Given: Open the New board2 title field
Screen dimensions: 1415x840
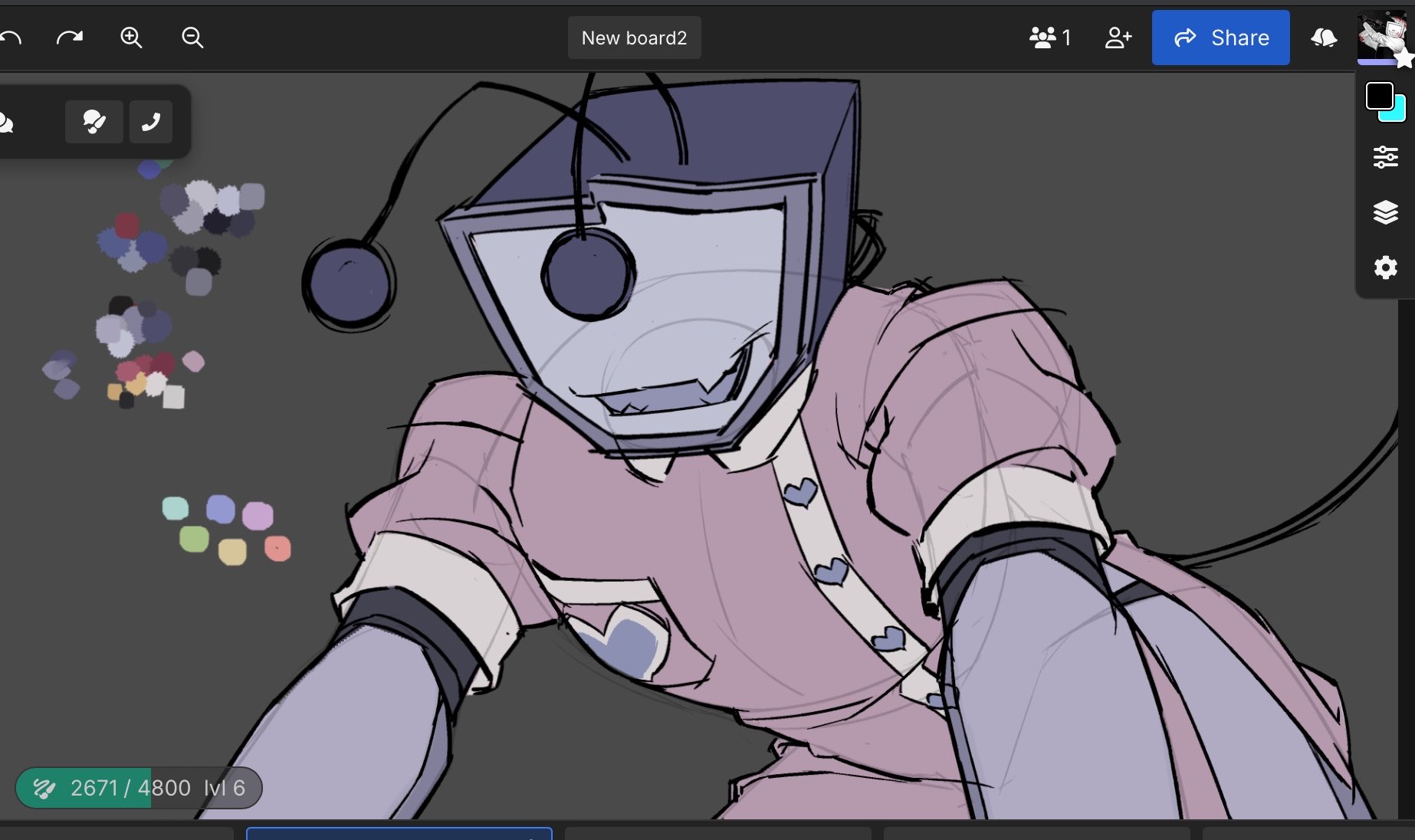Looking at the screenshot, I should [x=634, y=38].
